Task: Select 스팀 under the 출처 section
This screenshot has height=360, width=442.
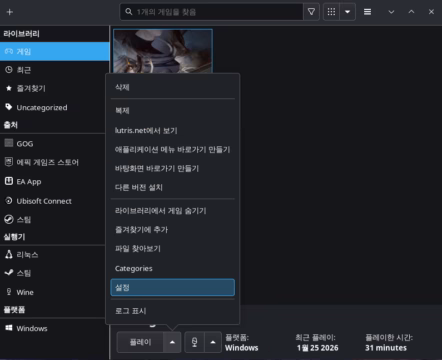Action: point(53,220)
